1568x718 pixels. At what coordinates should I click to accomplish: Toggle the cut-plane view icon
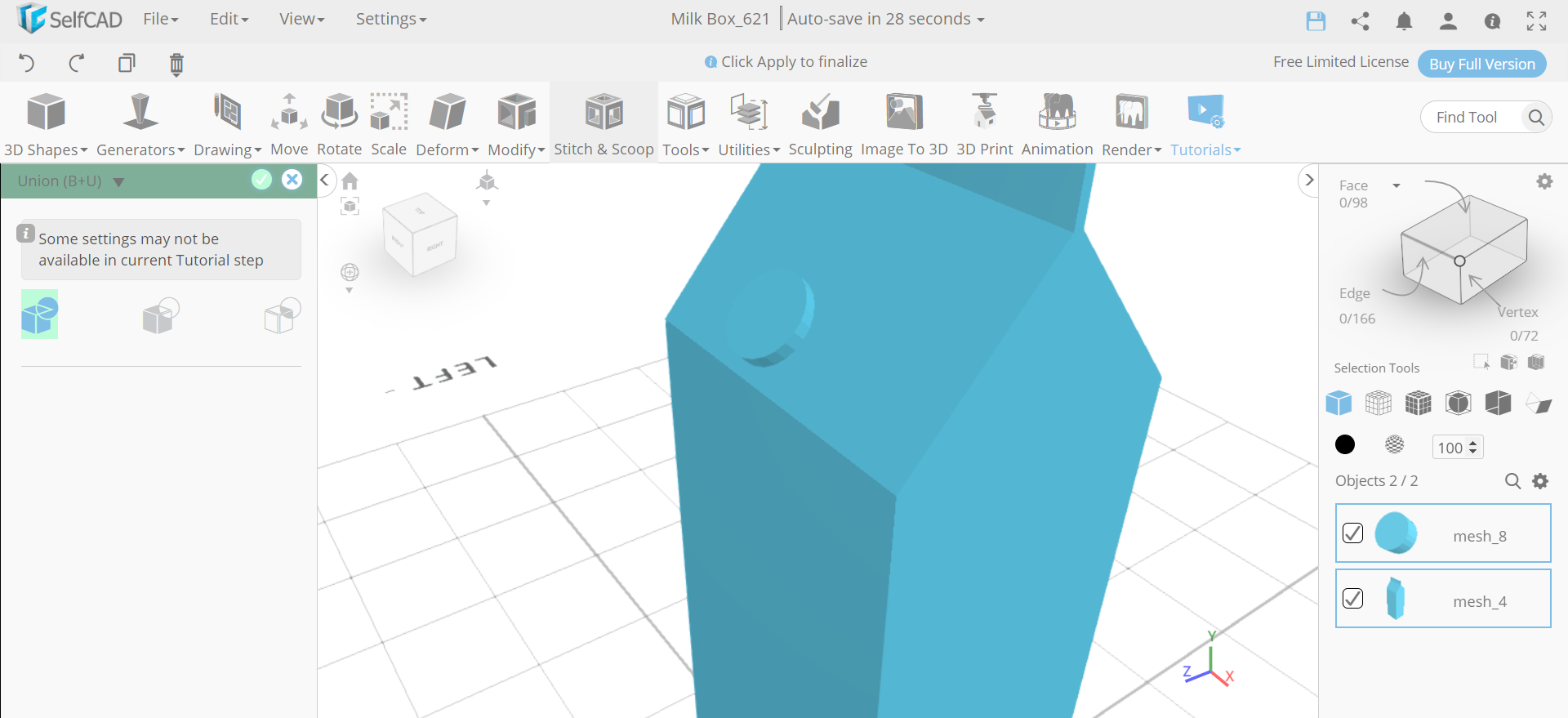pos(1539,403)
